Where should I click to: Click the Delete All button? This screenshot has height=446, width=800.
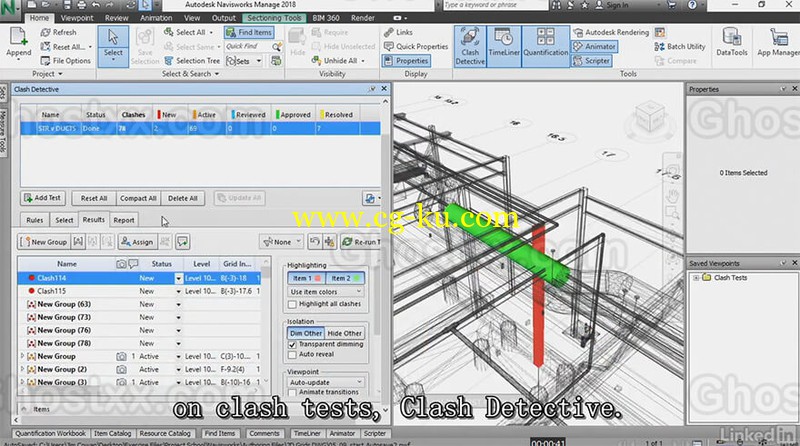pos(183,198)
